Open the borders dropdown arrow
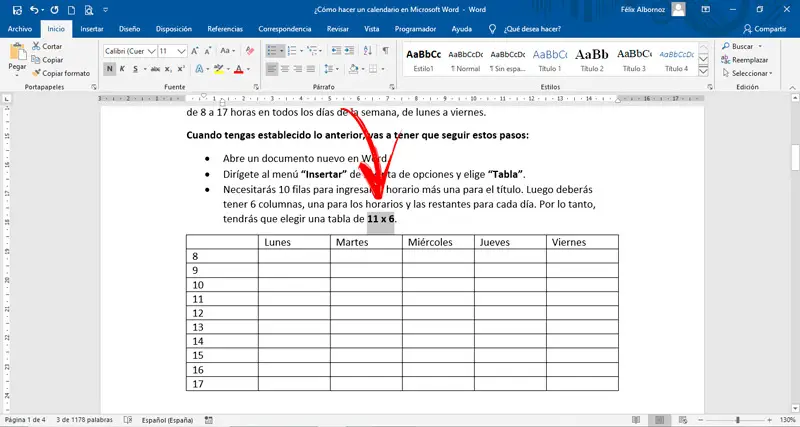800x427 pixels. pos(383,69)
